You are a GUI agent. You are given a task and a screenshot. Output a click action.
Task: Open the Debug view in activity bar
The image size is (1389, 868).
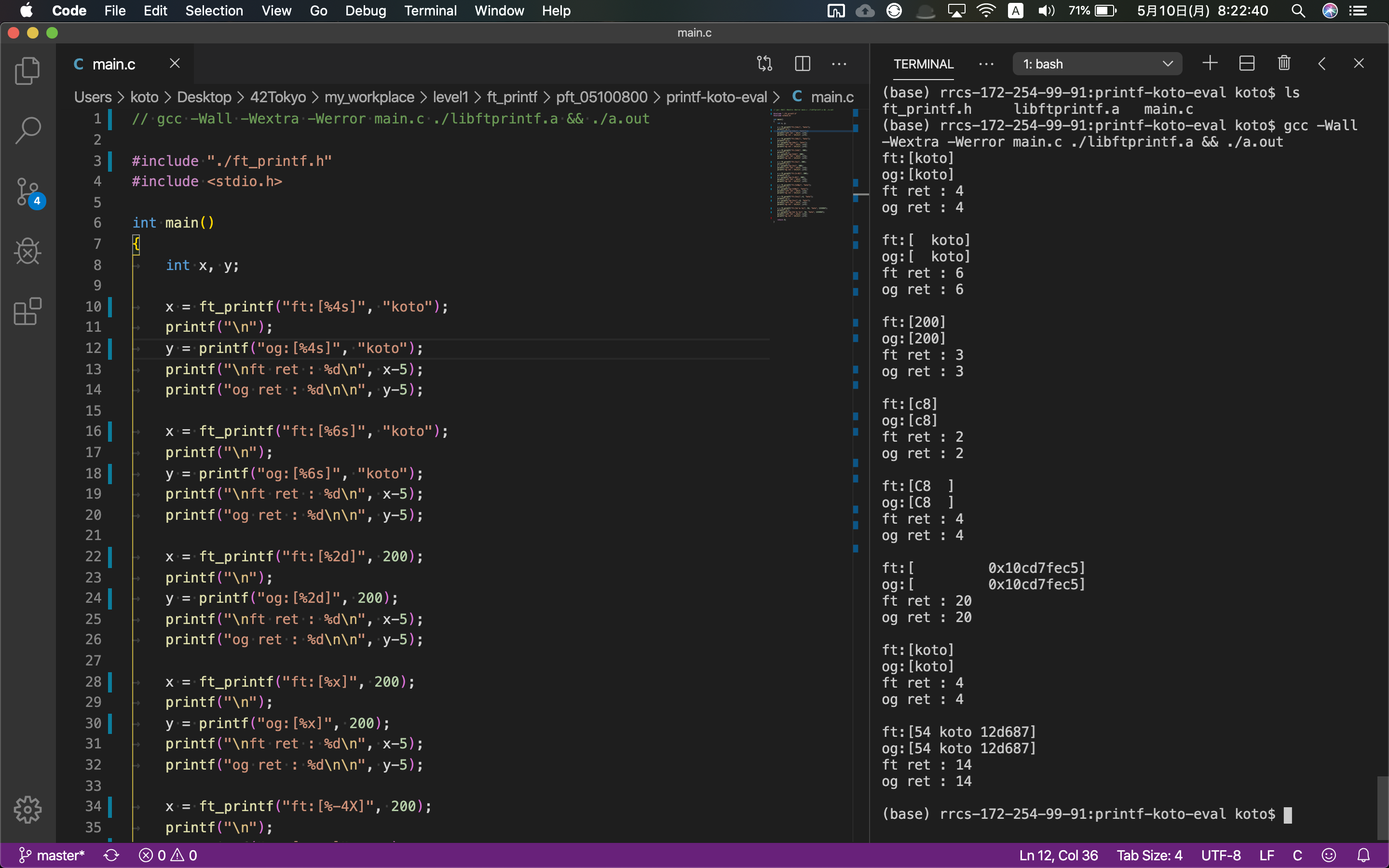coord(27,251)
